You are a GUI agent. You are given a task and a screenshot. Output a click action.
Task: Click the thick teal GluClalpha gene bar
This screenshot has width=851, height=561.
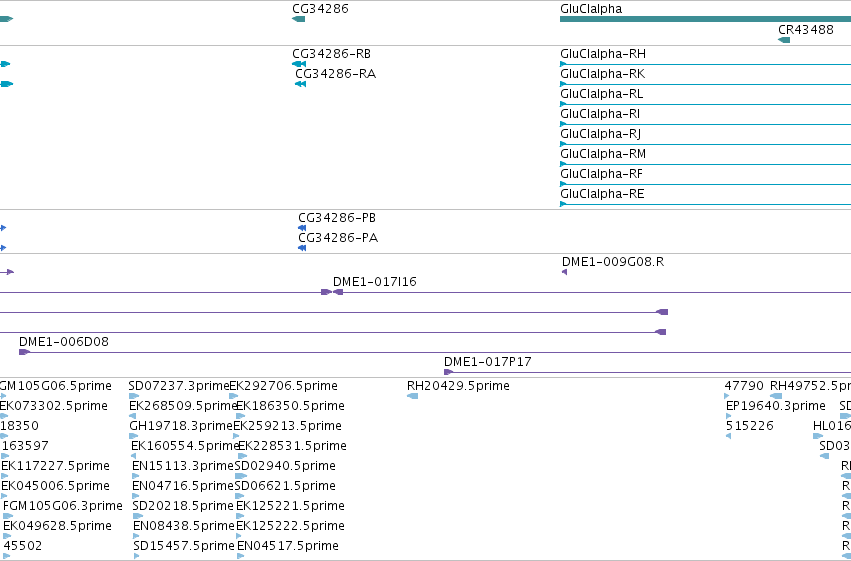(706, 19)
